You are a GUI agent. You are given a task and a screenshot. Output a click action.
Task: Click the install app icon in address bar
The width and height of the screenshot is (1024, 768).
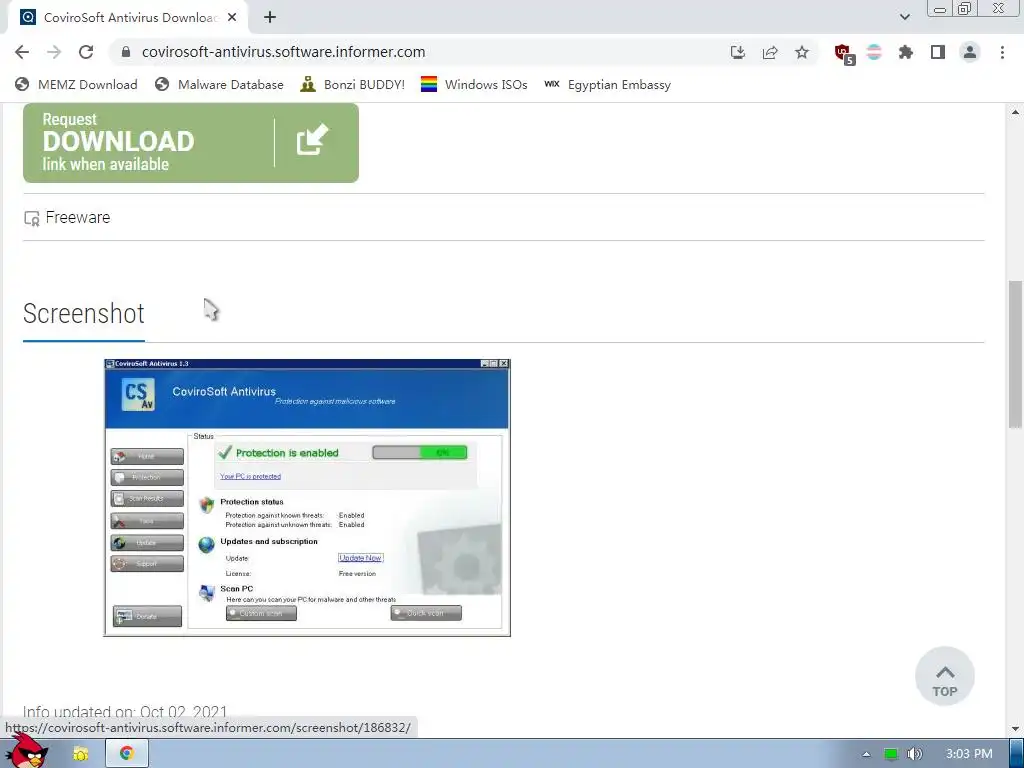click(x=738, y=52)
